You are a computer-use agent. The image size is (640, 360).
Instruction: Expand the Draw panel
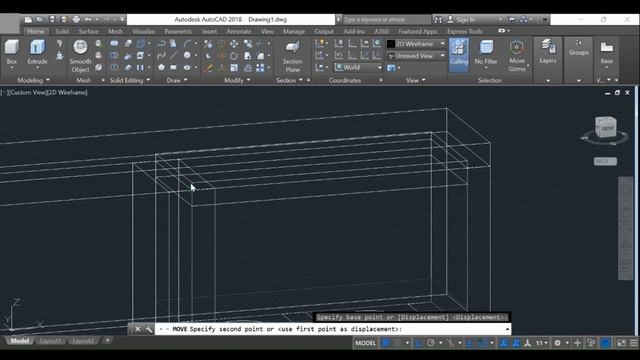click(x=177, y=80)
